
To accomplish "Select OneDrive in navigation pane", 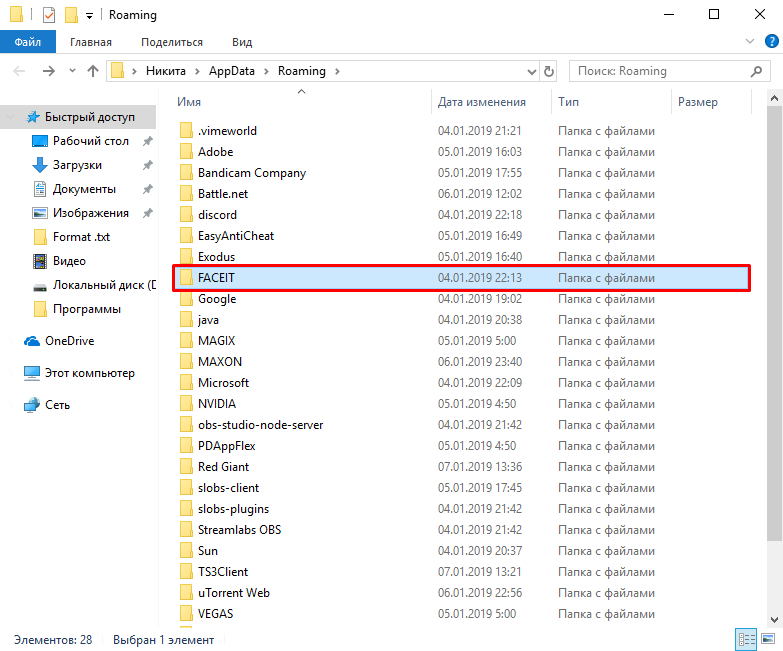I will pos(69,341).
